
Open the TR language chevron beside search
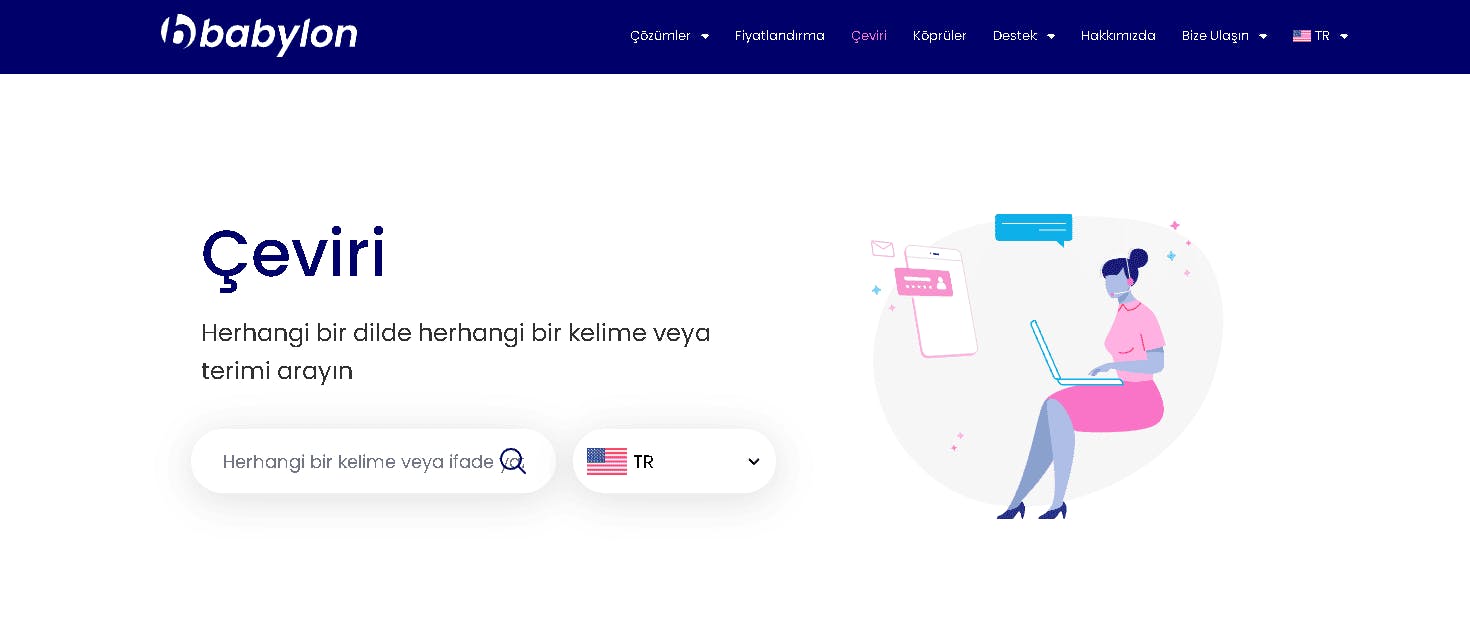pos(754,461)
